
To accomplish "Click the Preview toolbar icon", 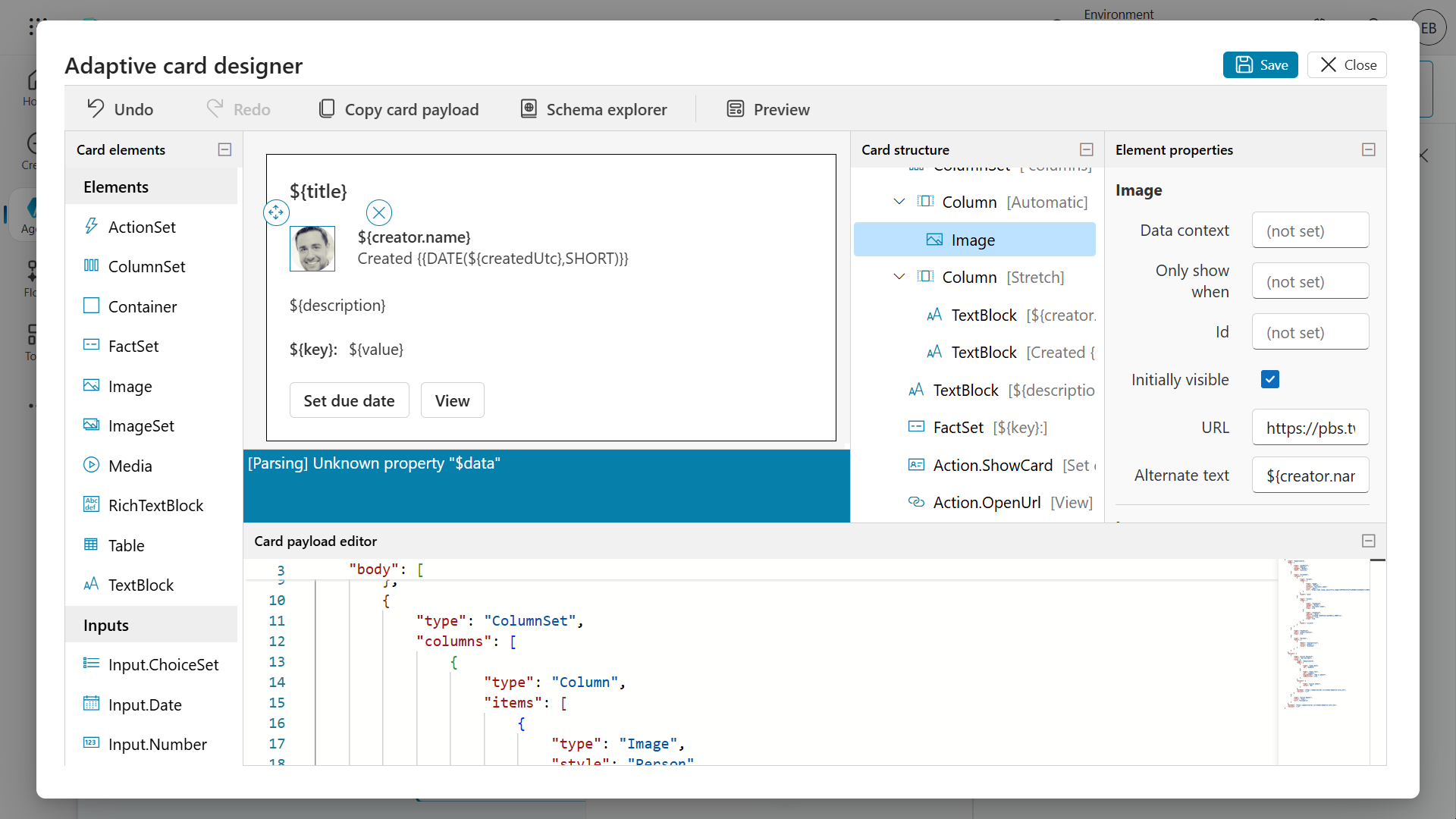I will pyautogui.click(x=735, y=108).
